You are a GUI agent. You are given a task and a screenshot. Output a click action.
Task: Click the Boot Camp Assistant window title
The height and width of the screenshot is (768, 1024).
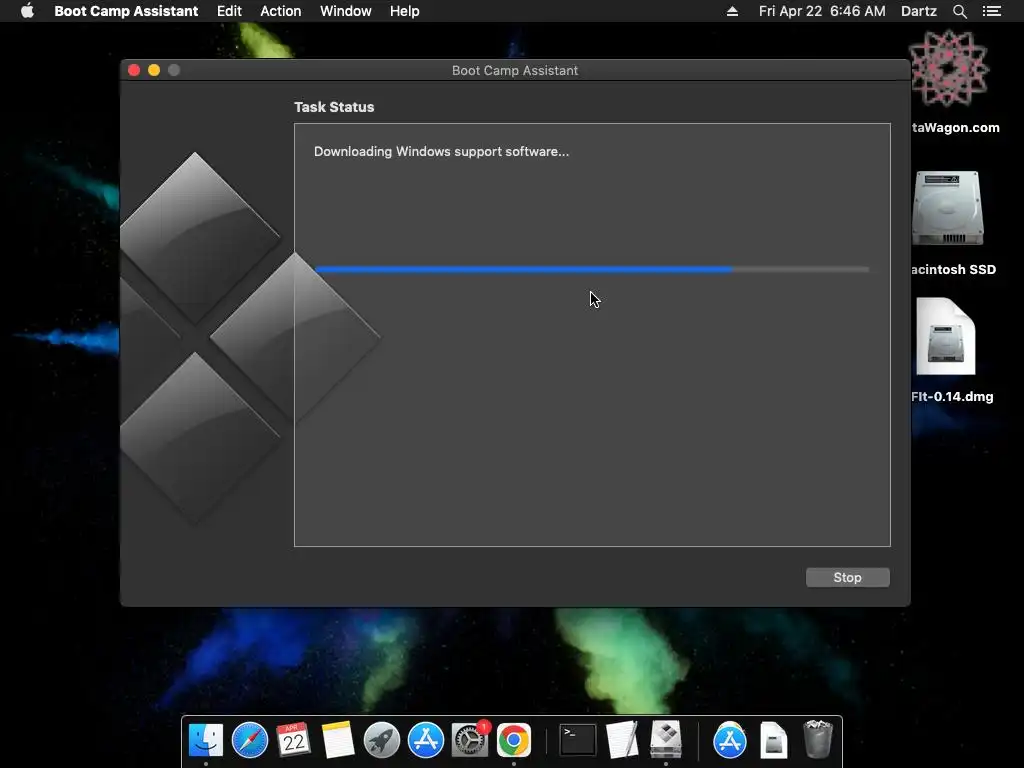click(515, 71)
